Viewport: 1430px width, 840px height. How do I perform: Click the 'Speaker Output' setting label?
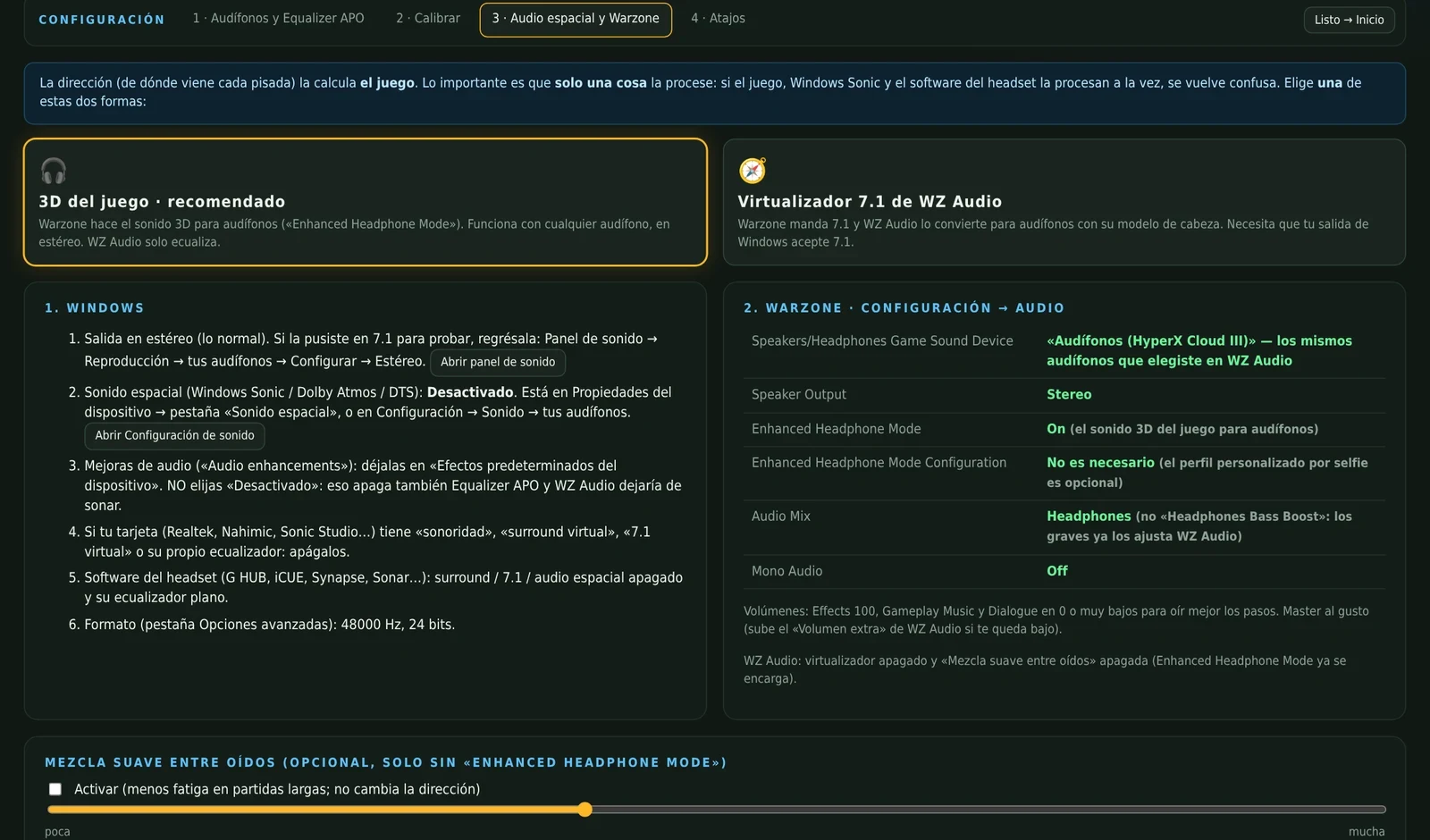[x=798, y=394]
